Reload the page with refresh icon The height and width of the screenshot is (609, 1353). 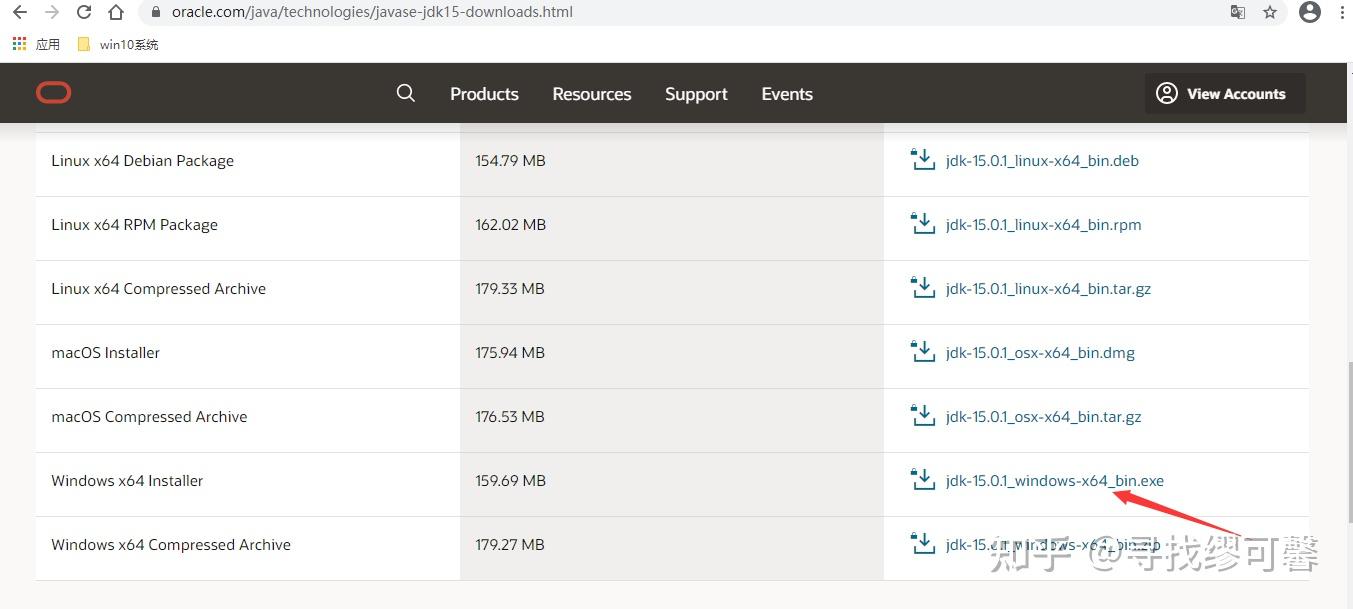click(x=84, y=12)
